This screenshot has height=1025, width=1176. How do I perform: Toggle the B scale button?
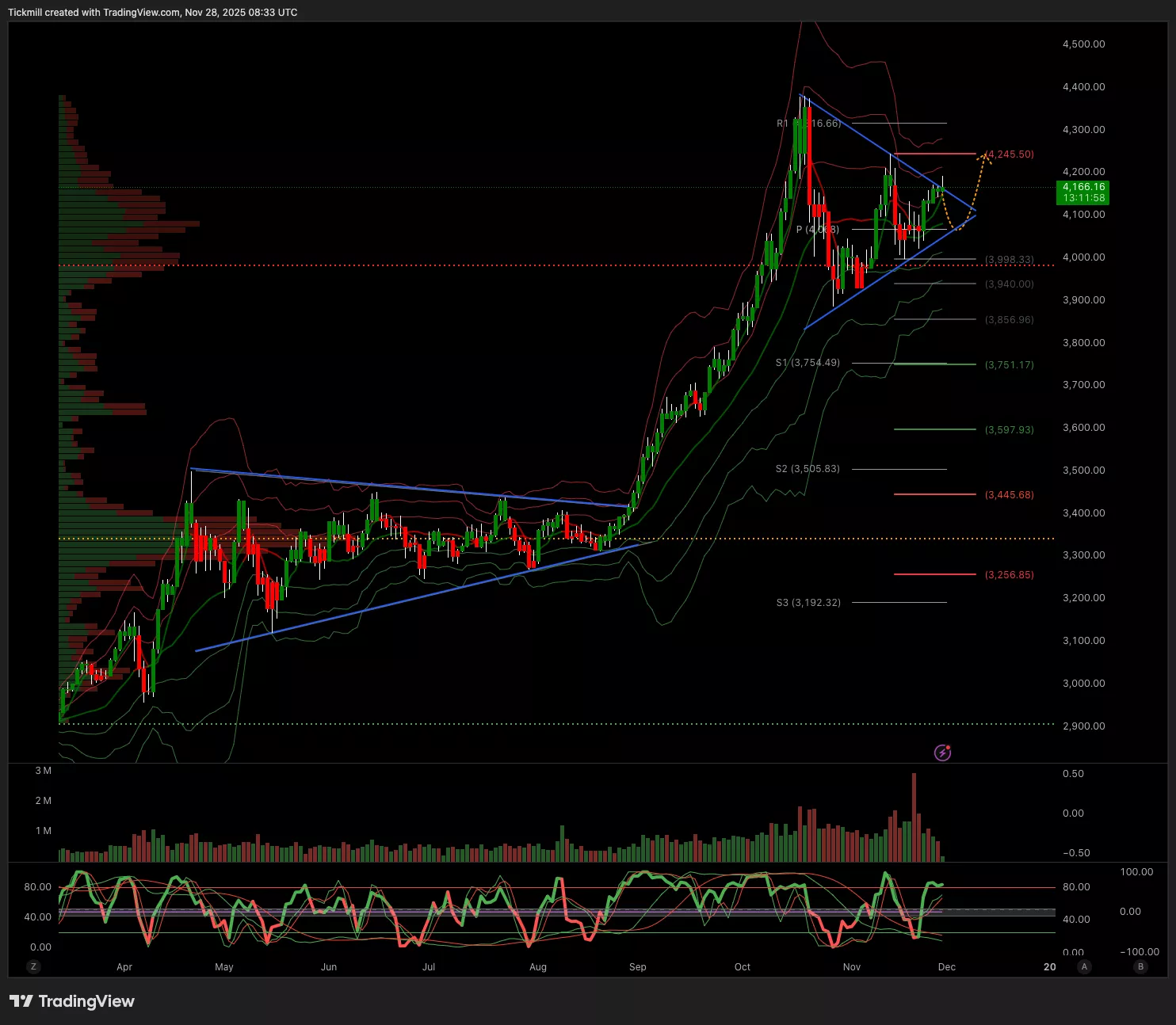coord(1141,966)
